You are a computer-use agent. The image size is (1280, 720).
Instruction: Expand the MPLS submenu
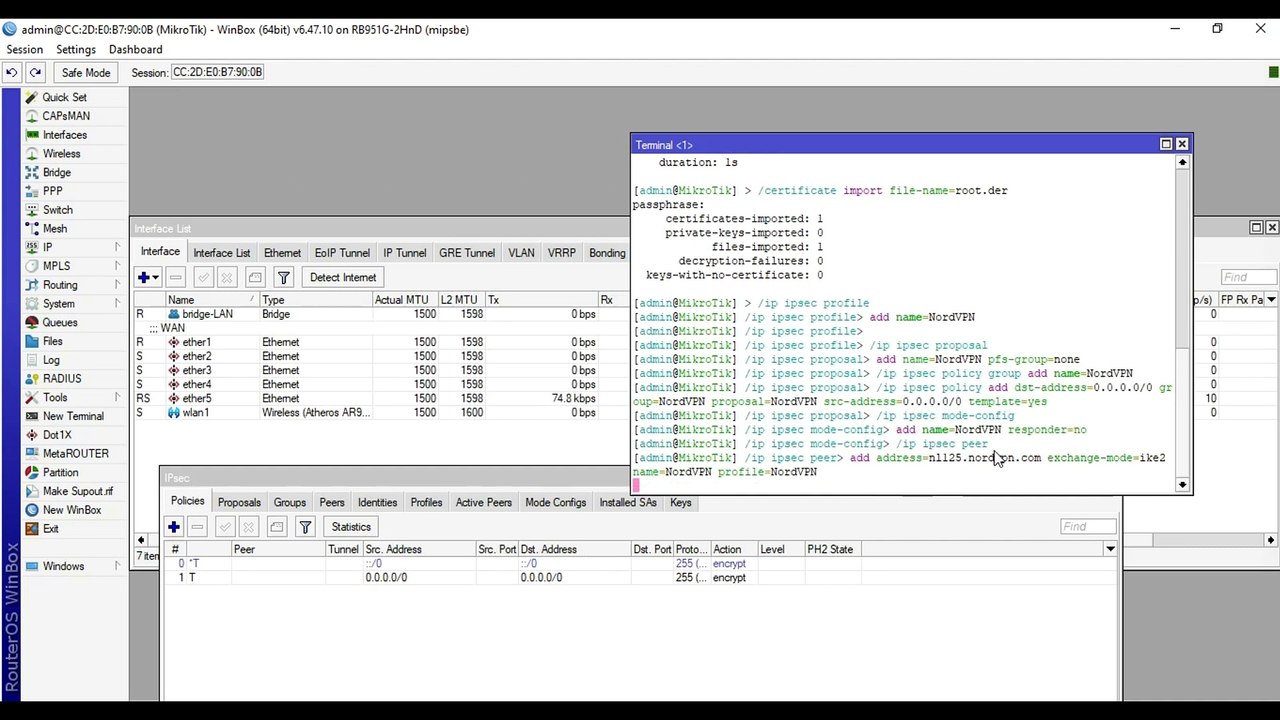click(117, 266)
